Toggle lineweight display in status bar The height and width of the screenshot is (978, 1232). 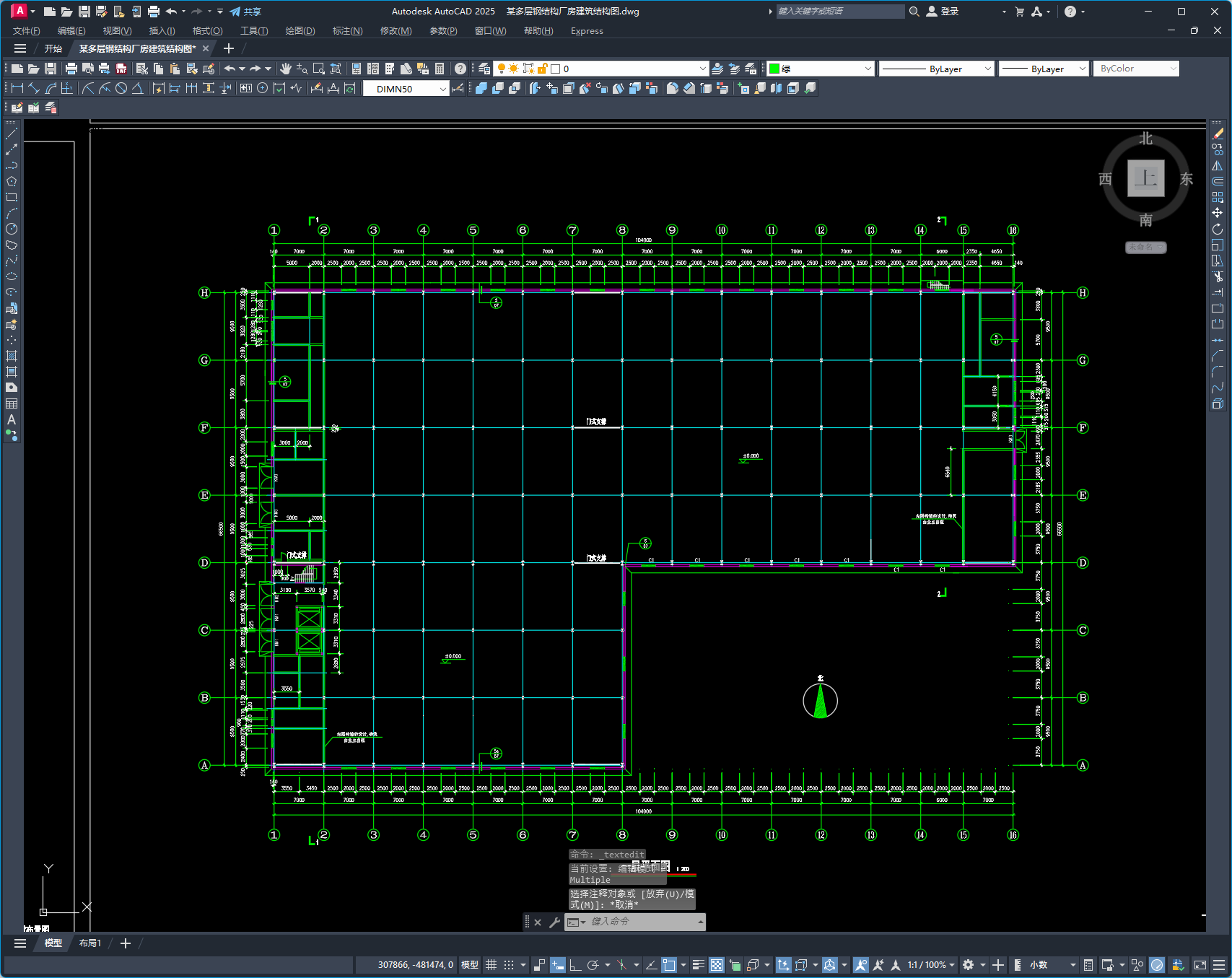point(698,965)
